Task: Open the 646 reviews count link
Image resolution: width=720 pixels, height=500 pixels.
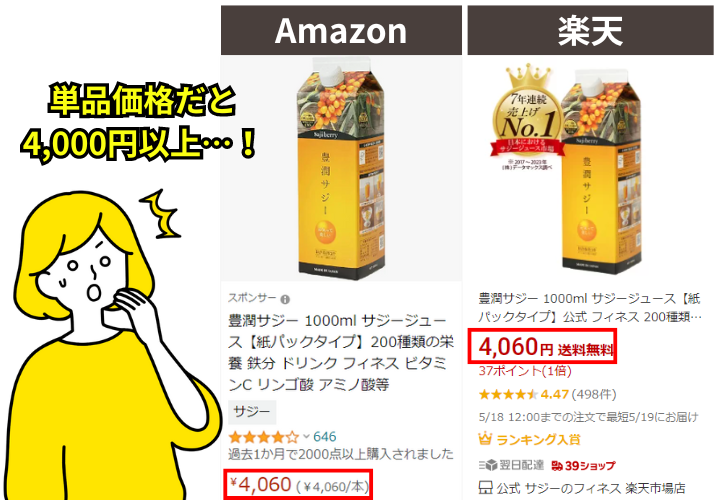Action: (x=325, y=436)
